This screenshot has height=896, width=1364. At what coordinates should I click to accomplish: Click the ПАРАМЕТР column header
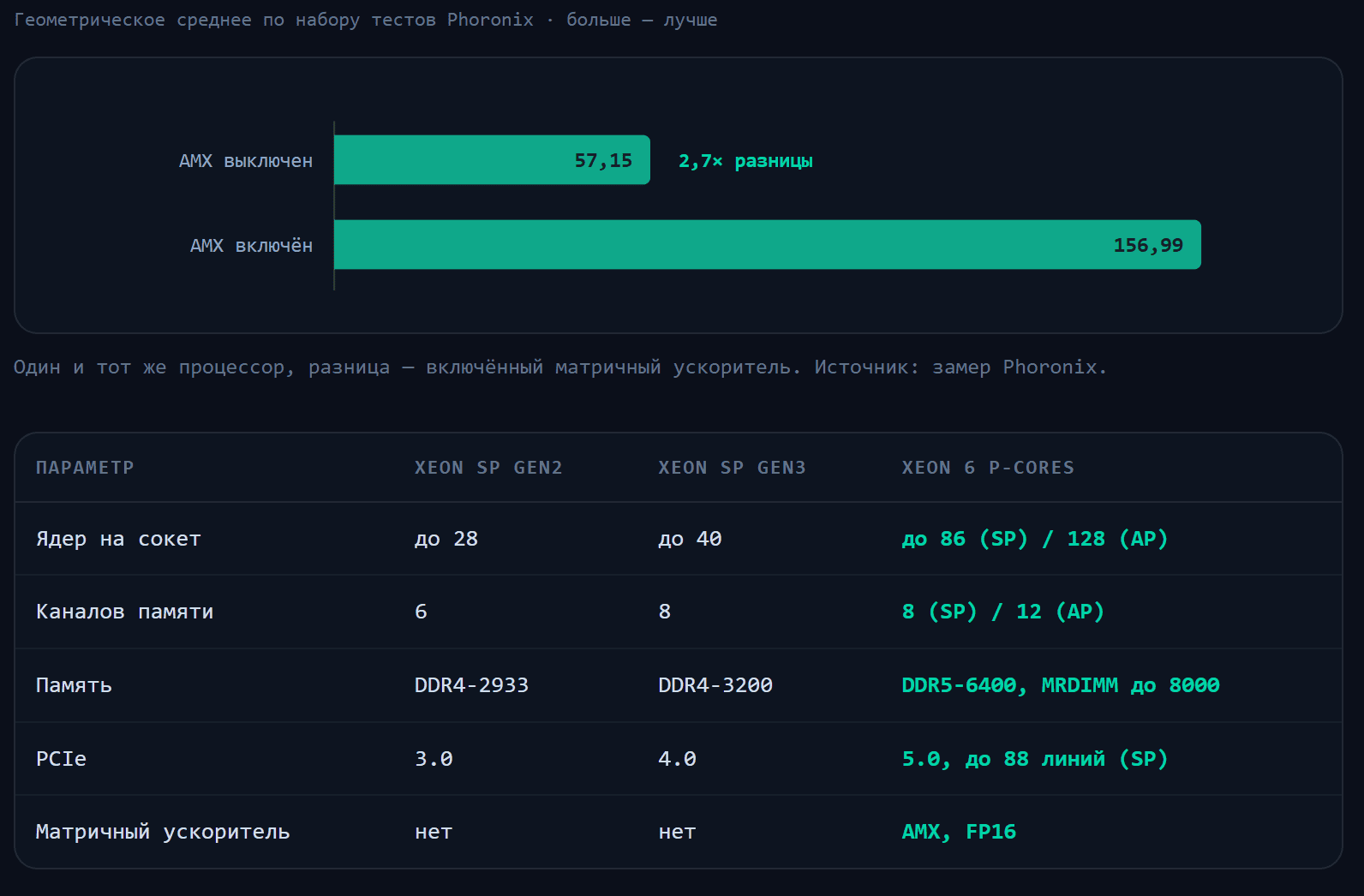pos(85,468)
